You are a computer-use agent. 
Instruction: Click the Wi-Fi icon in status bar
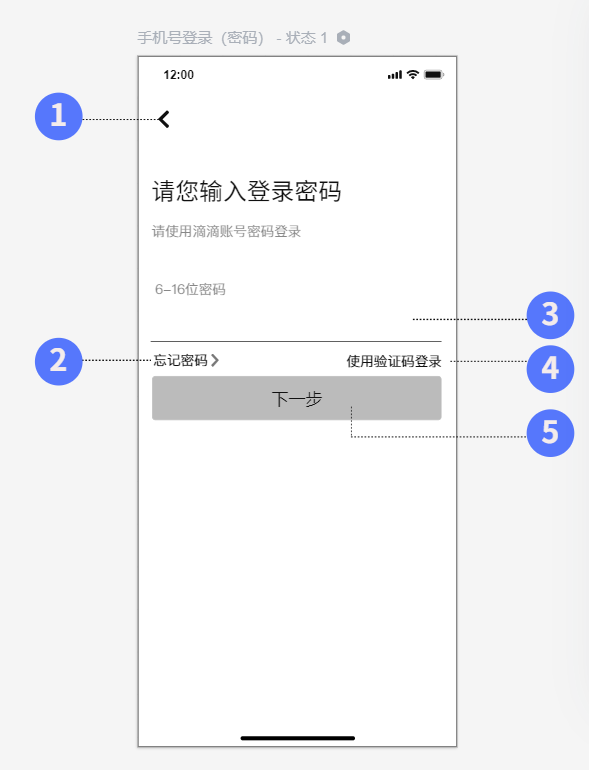[x=413, y=75]
